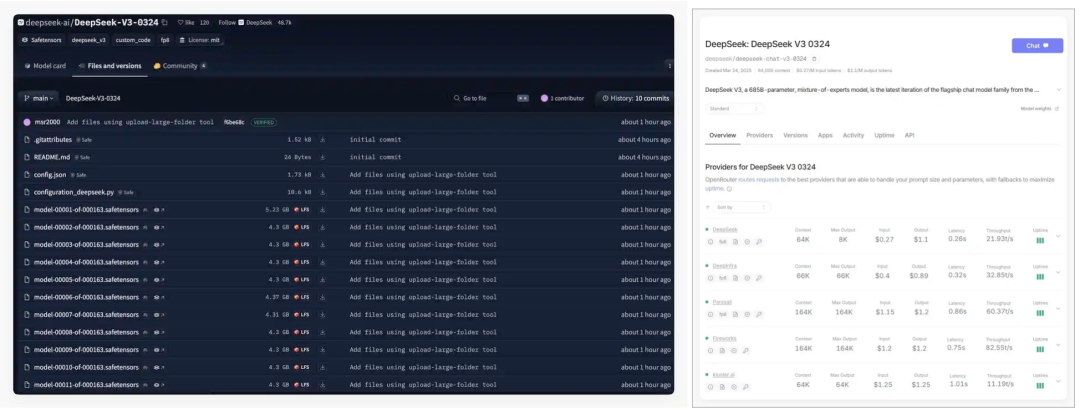
Task: Copy the deepseek/deepseek-chat-v3-0324 slug in OpenRouter
Action: click(814, 59)
